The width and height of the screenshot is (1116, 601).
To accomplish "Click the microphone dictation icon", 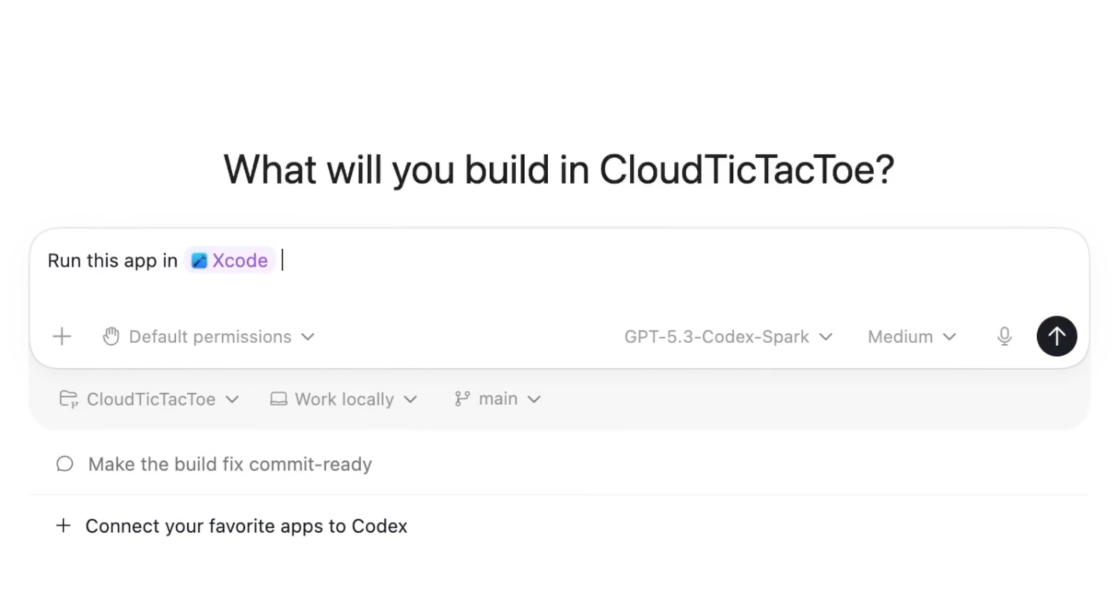I will (x=1004, y=337).
